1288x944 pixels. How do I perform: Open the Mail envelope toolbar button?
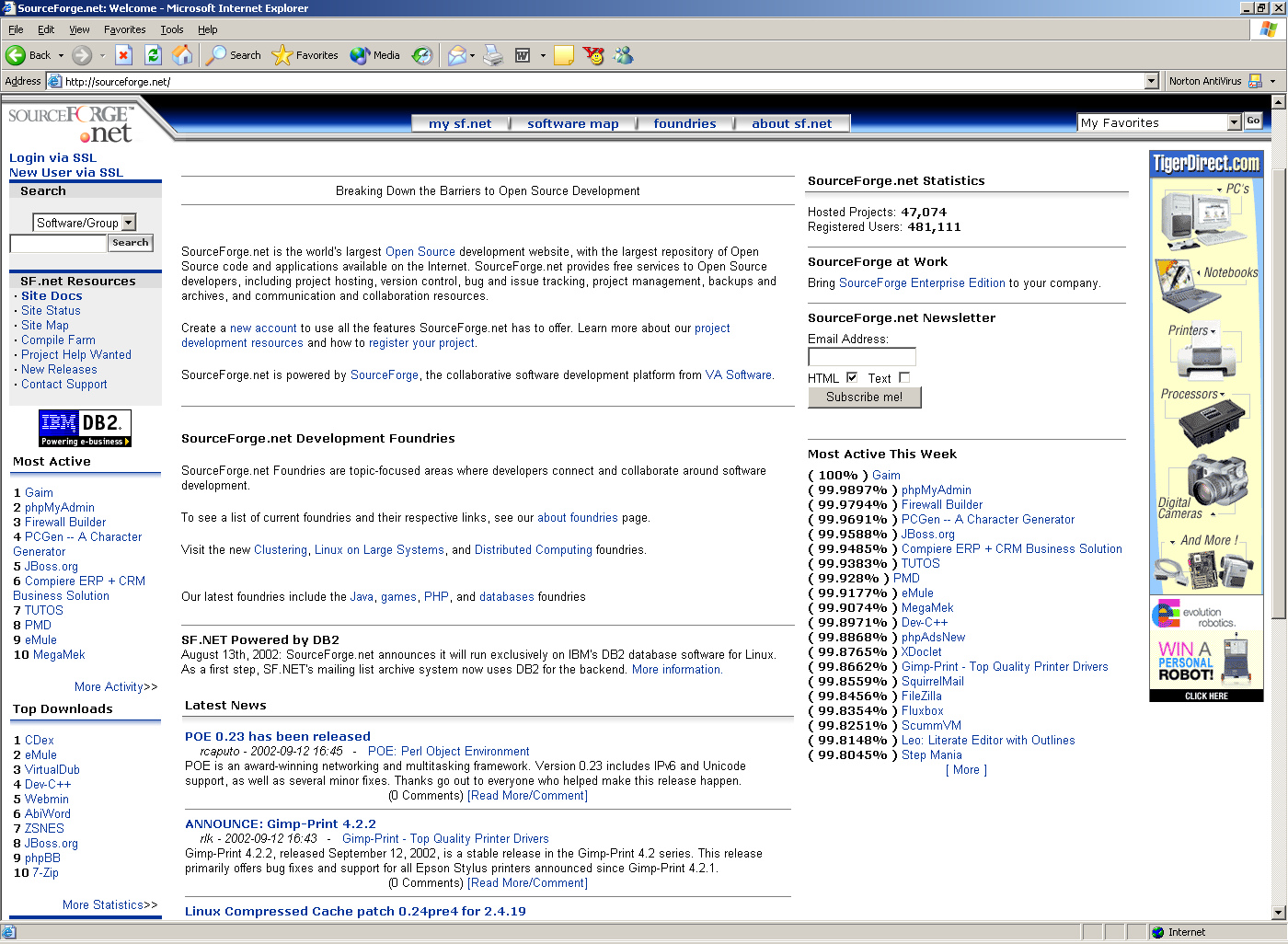[457, 55]
